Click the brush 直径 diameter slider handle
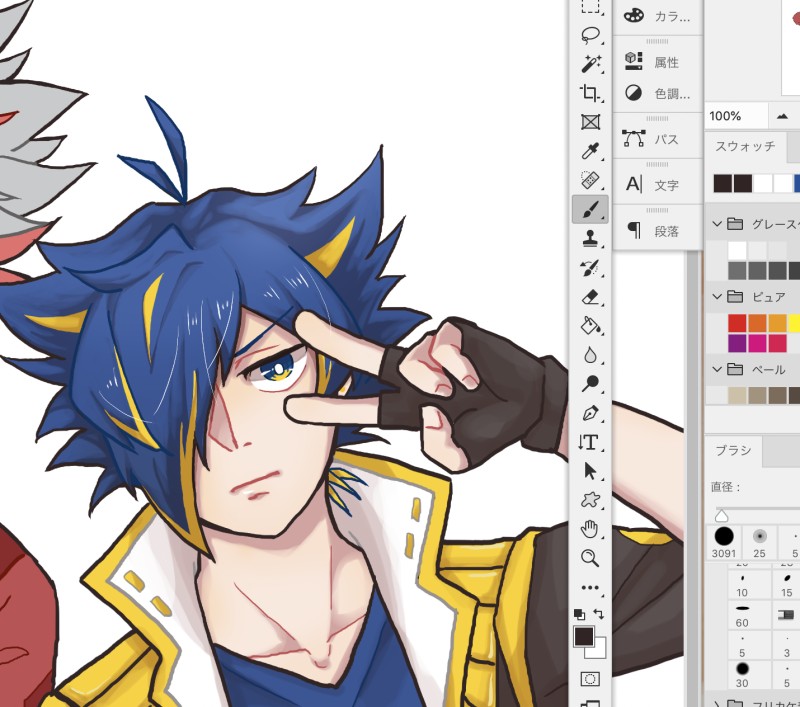 tap(721, 516)
